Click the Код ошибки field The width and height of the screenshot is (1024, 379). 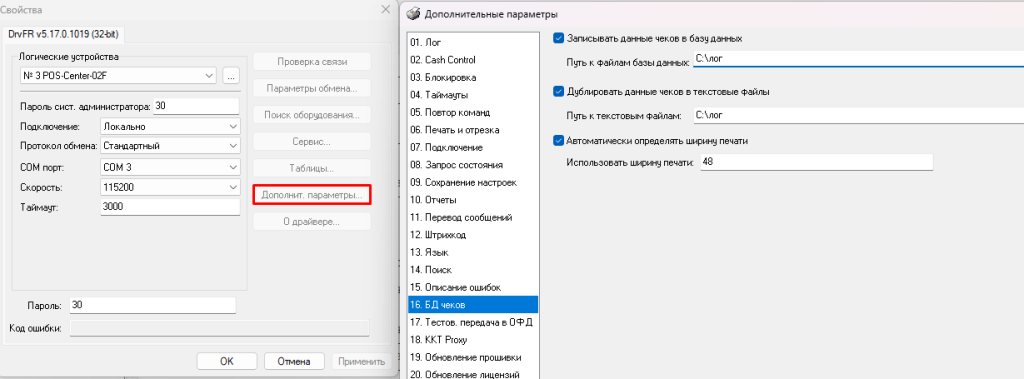(219, 328)
